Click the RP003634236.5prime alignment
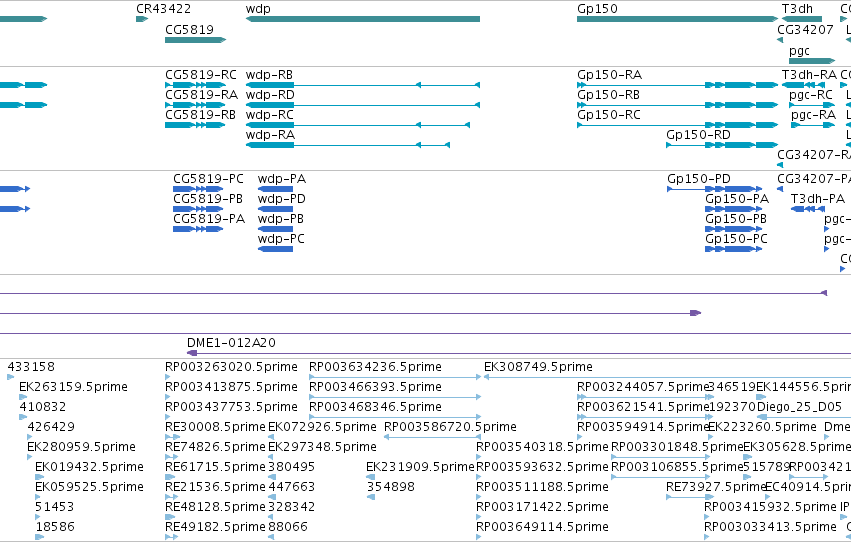851x542 pixels. (x=395, y=377)
